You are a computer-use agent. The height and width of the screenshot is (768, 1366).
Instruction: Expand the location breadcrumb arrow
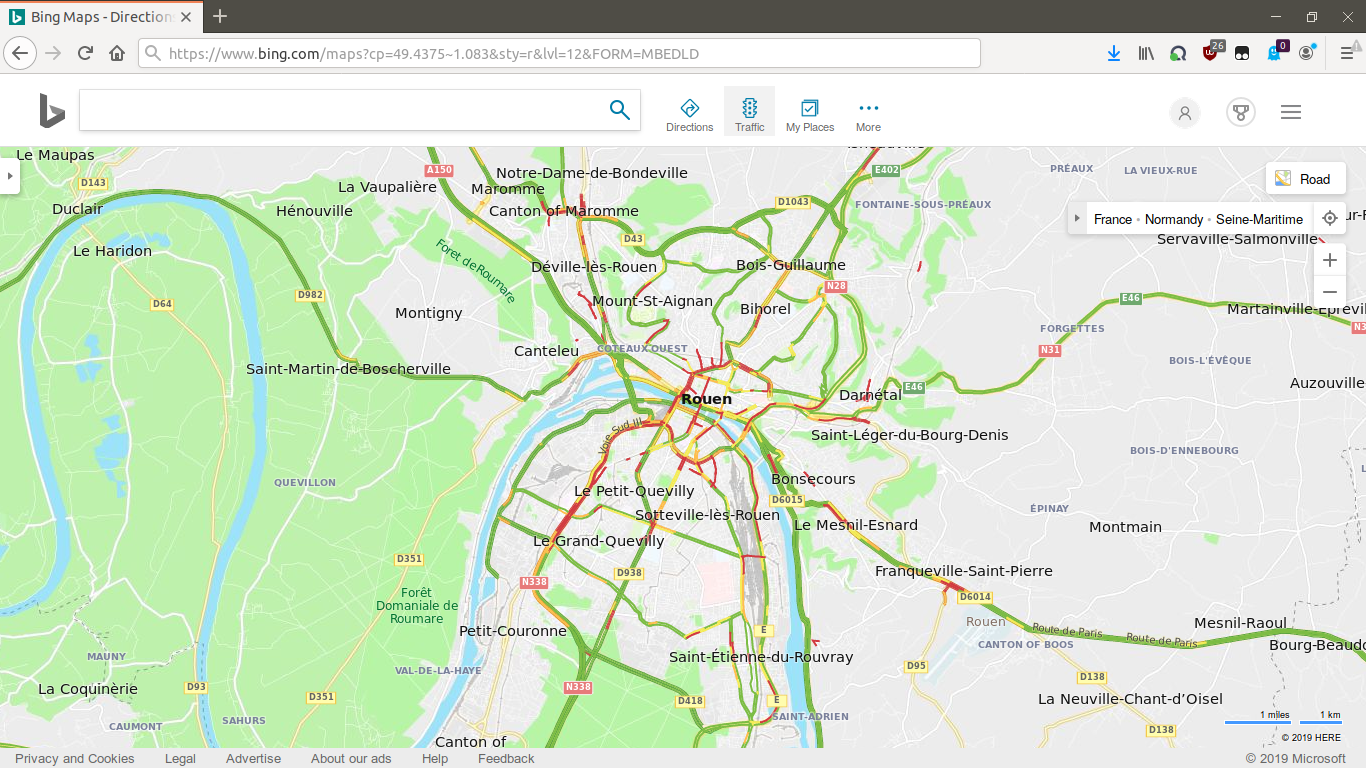(1077, 219)
